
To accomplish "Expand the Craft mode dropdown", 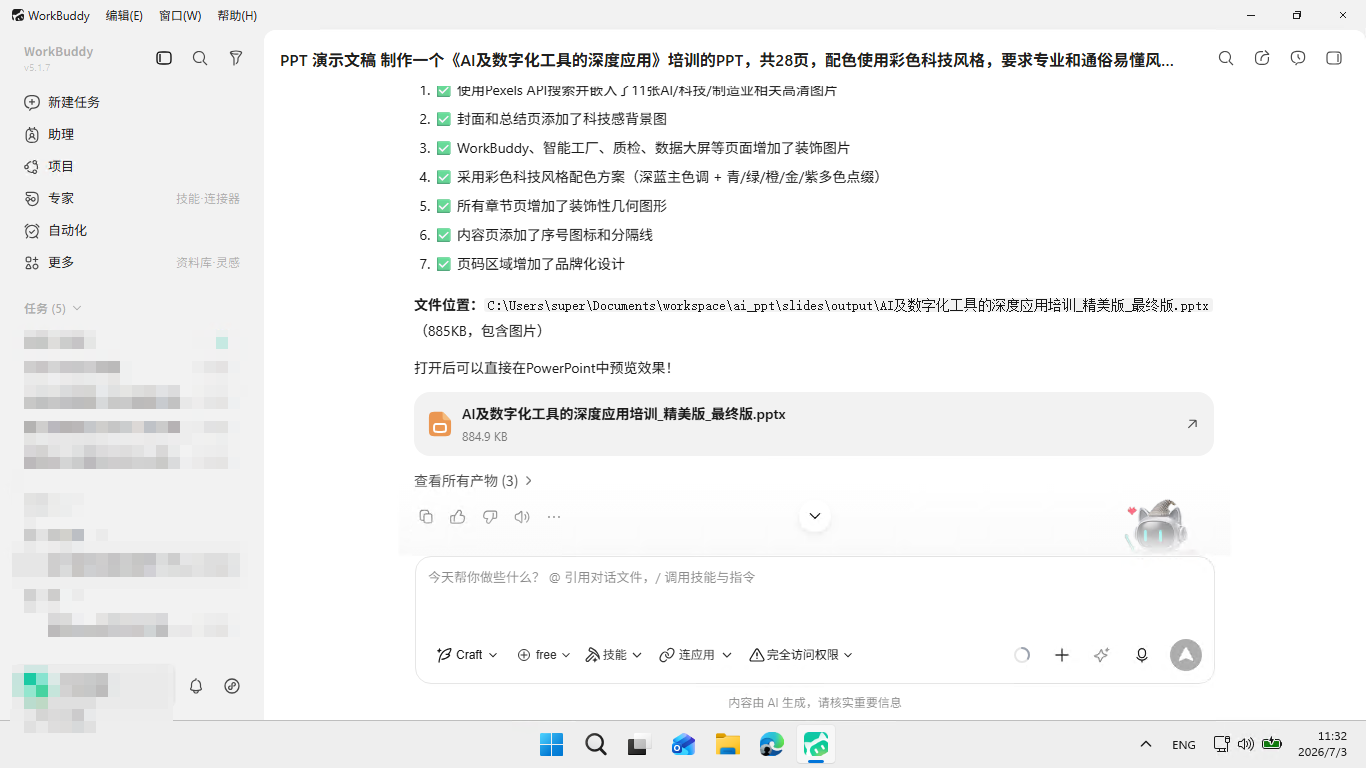I will [x=467, y=655].
